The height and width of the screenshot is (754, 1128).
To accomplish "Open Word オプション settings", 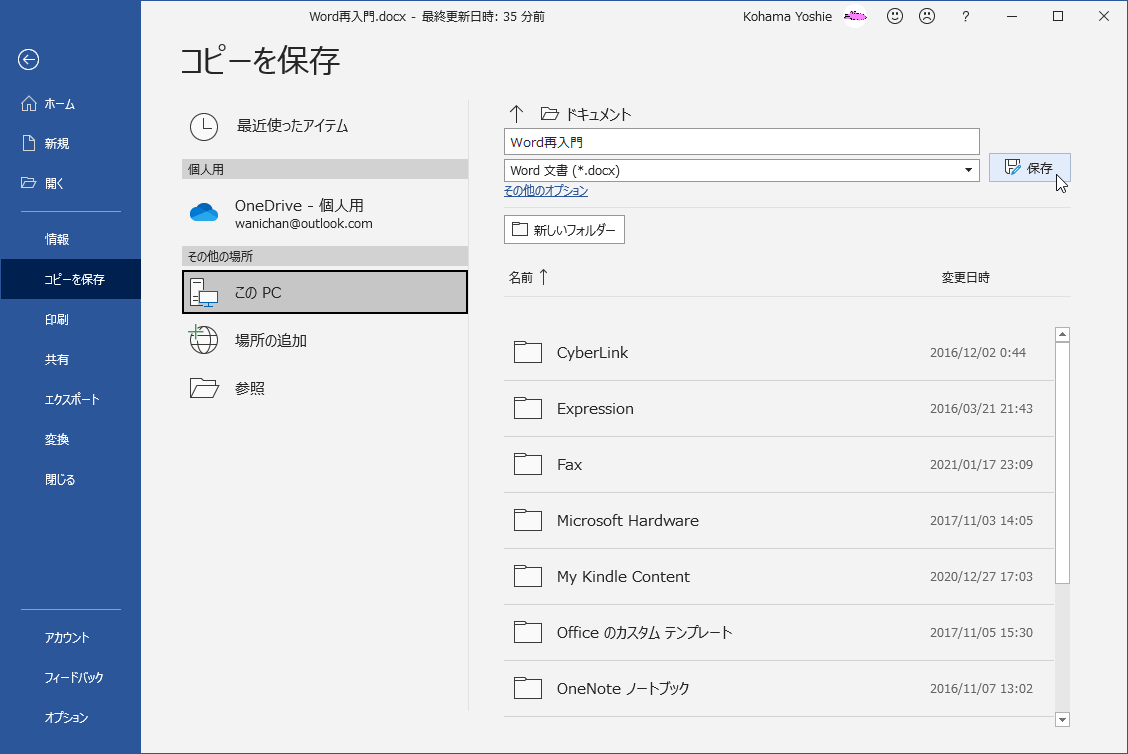I will [x=66, y=717].
